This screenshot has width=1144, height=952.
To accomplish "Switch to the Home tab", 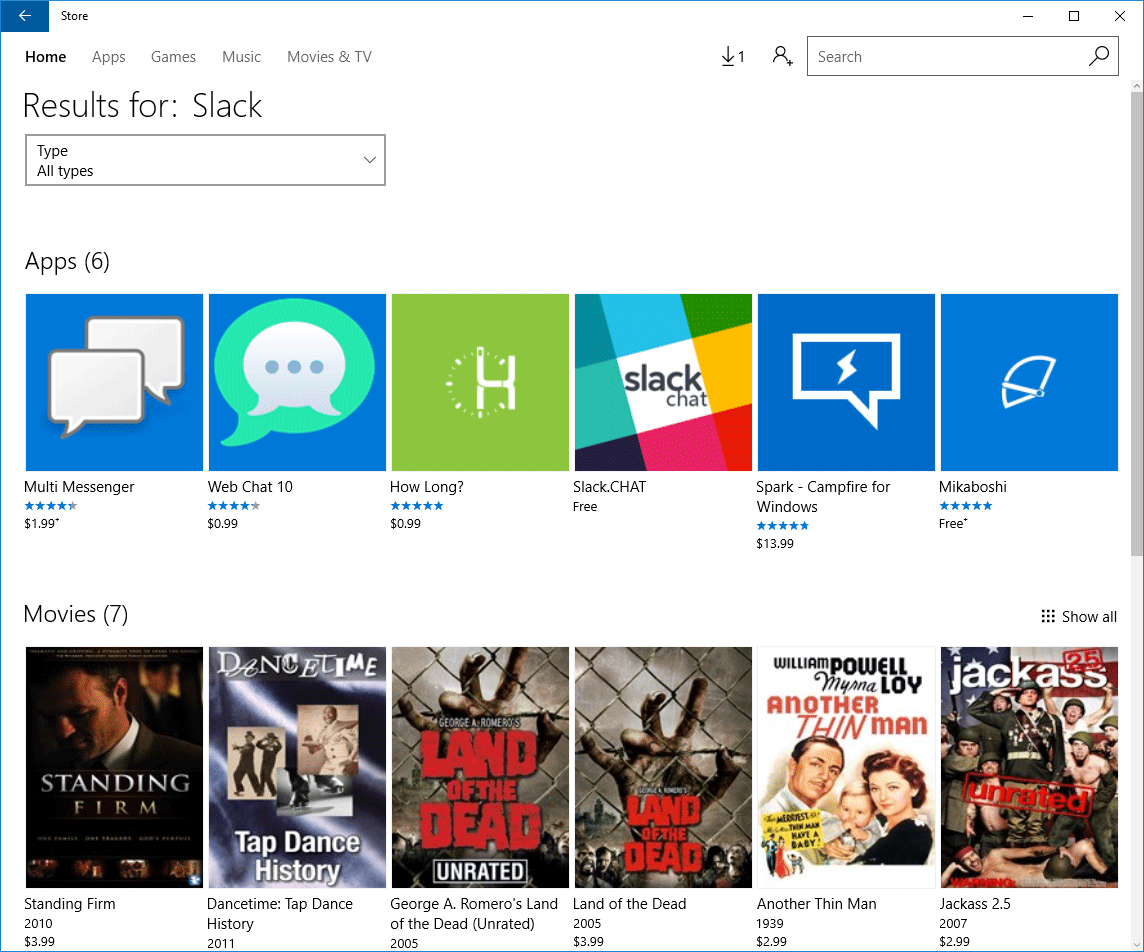I will [45, 57].
